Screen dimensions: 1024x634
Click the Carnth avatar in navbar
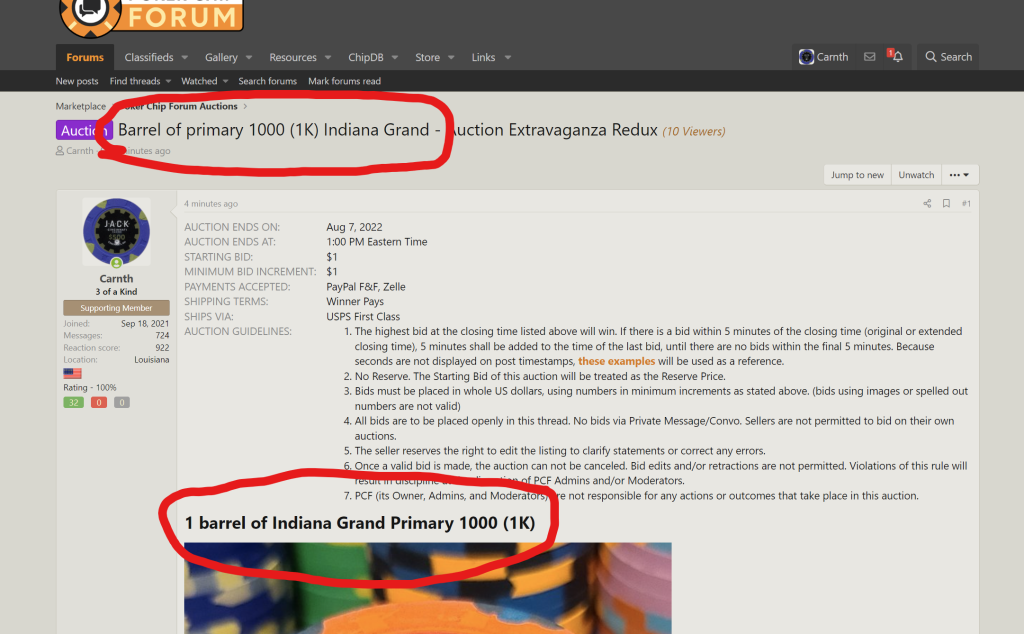(806, 57)
